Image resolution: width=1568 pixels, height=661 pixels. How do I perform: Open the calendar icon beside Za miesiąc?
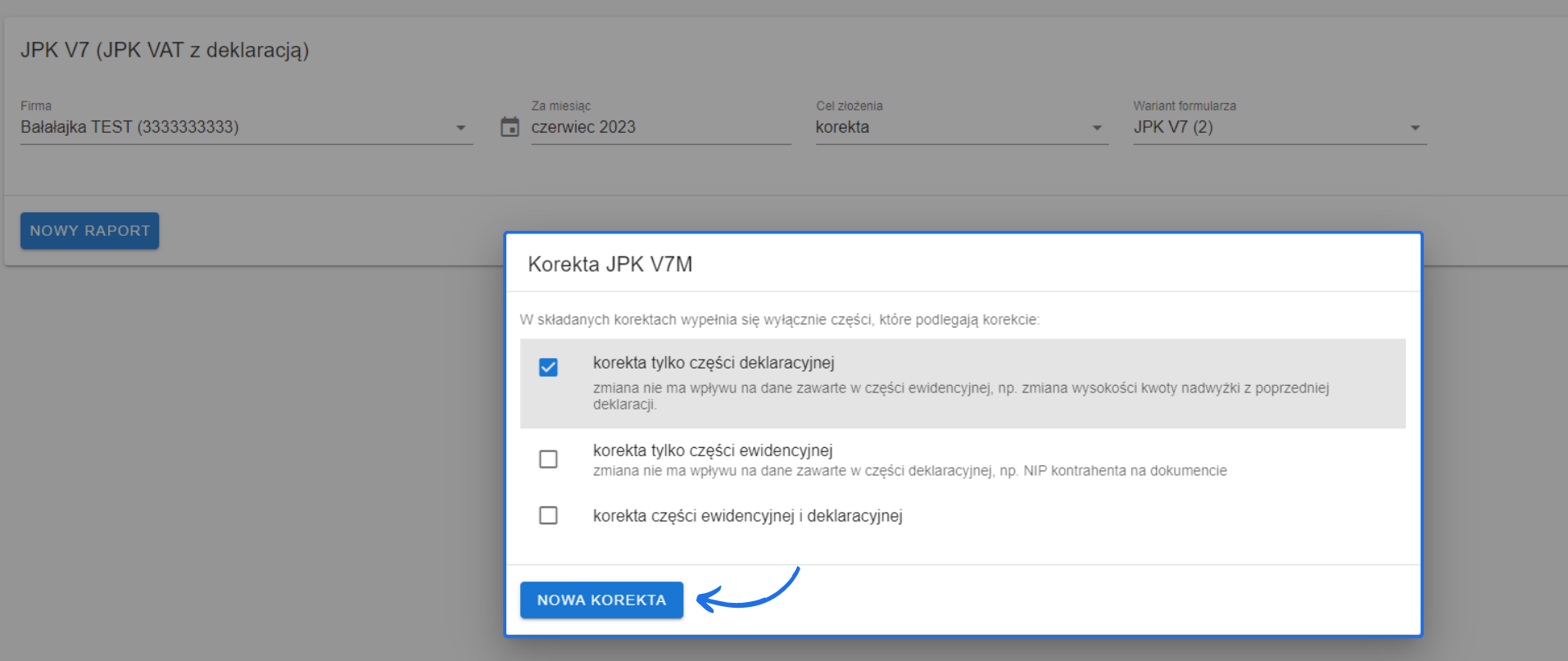tap(510, 127)
